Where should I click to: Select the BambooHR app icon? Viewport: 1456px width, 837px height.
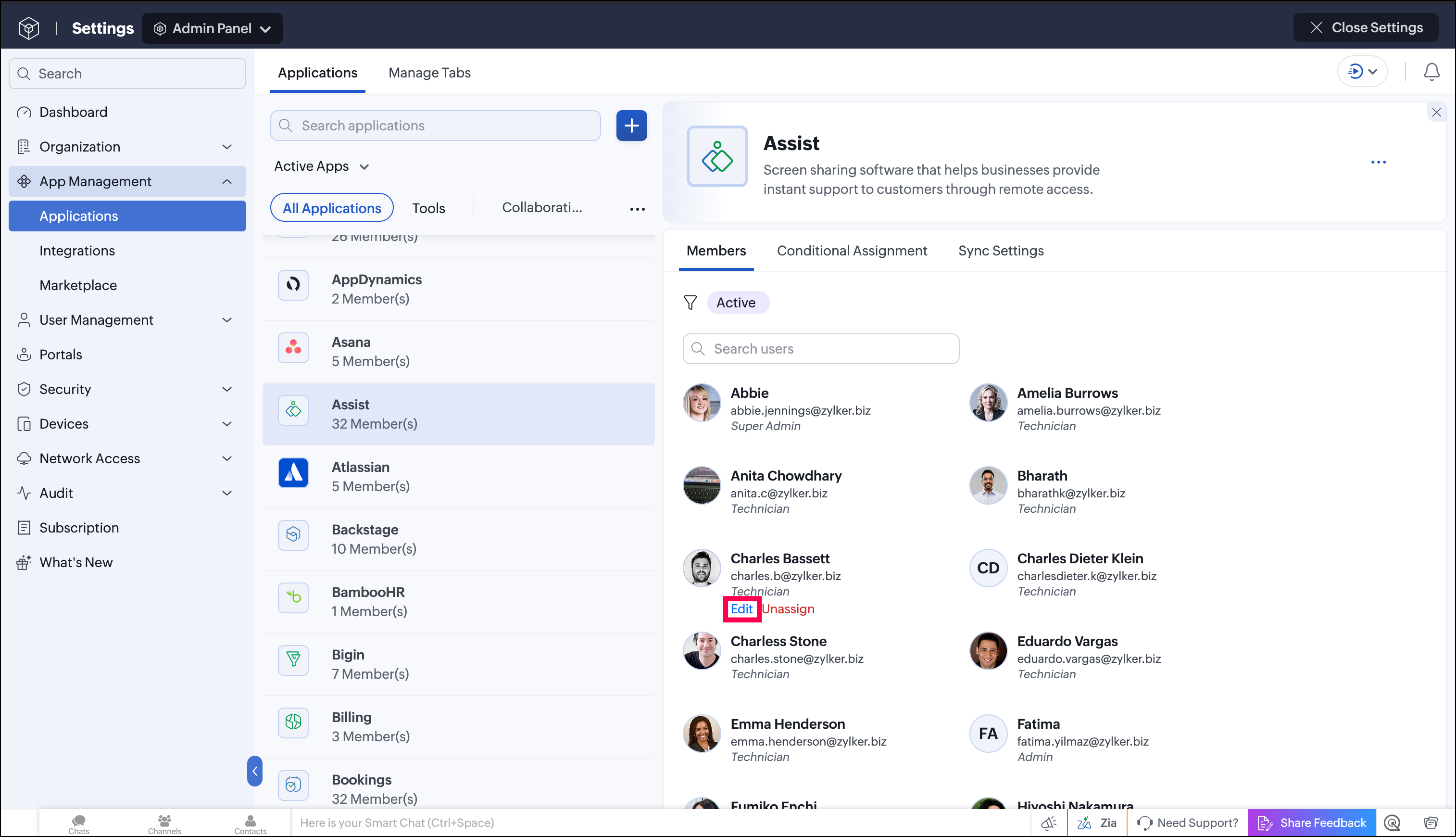(293, 597)
